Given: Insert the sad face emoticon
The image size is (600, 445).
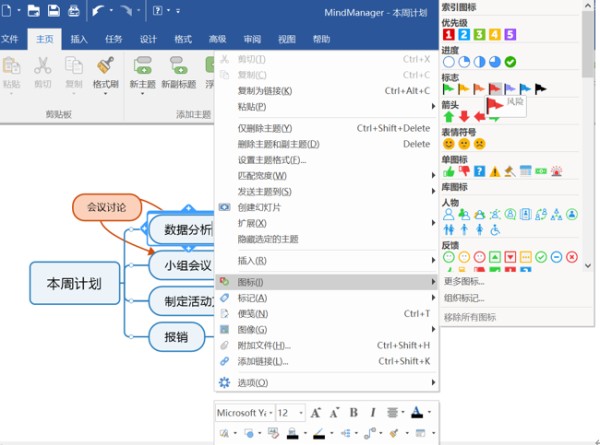Looking at the screenshot, I should (x=479, y=144).
